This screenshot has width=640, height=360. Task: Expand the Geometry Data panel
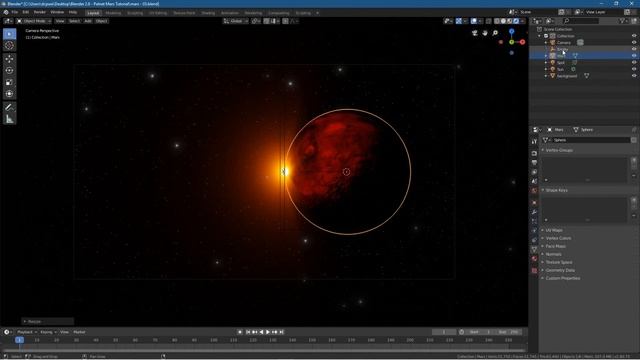[x=560, y=270]
